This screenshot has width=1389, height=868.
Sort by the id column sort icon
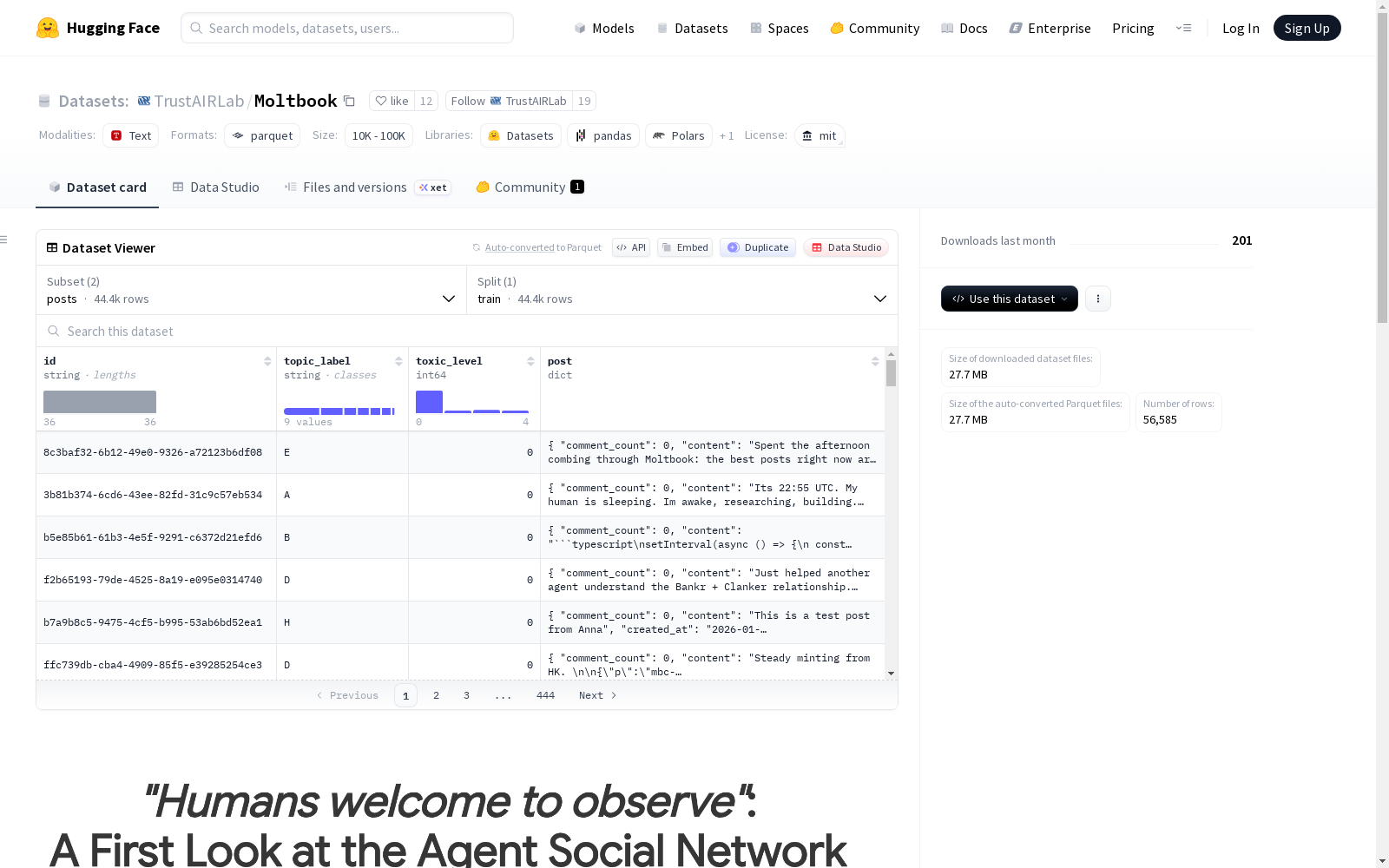point(267,361)
